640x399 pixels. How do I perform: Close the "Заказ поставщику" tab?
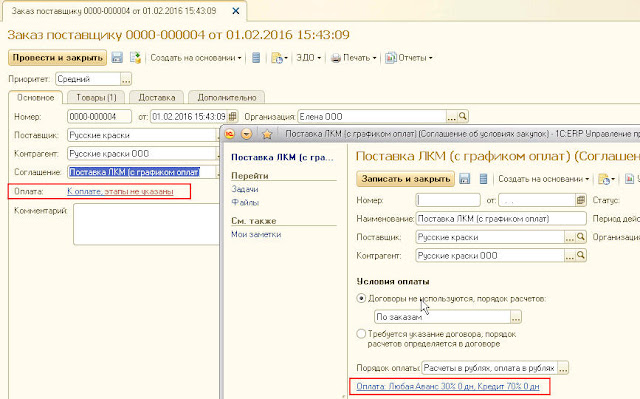click(236, 11)
